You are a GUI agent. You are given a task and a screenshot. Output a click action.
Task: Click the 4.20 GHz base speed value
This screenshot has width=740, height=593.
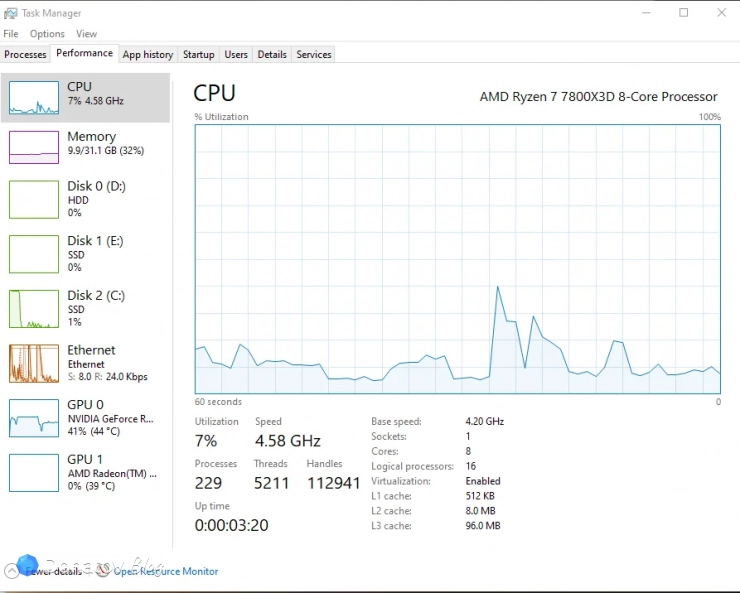point(485,421)
